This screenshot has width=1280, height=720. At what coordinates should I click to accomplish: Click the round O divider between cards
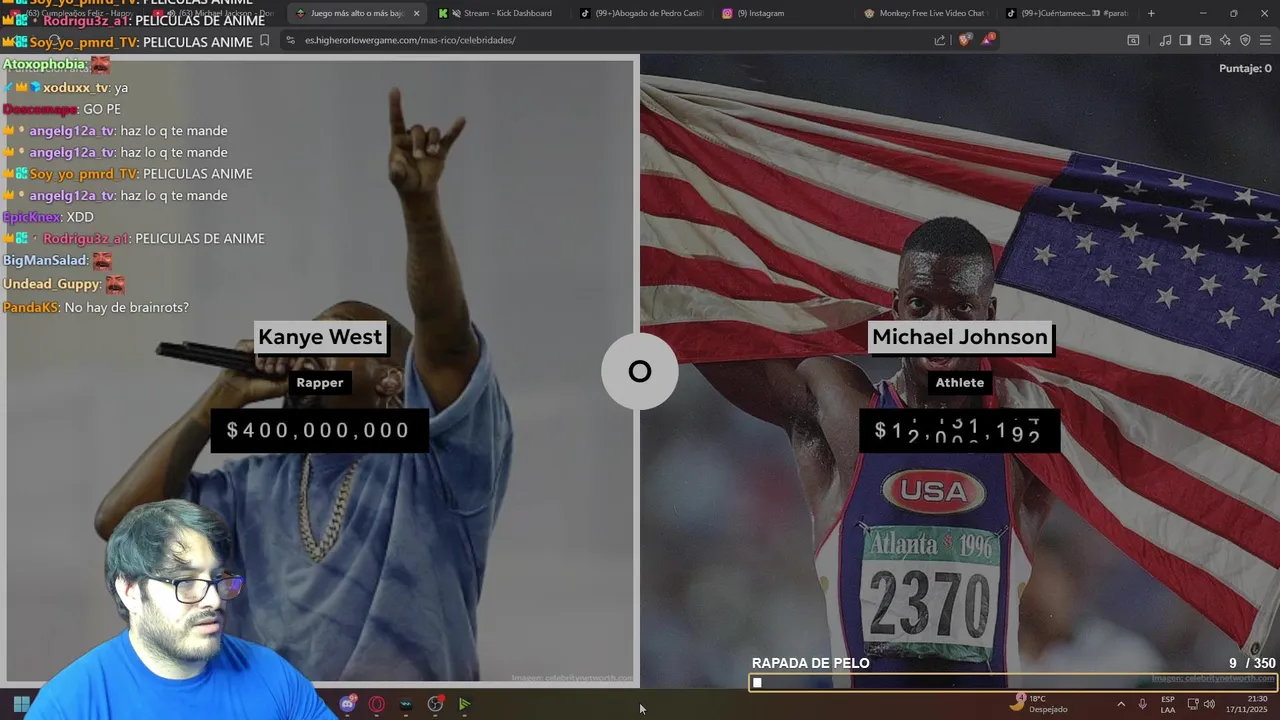tap(639, 371)
